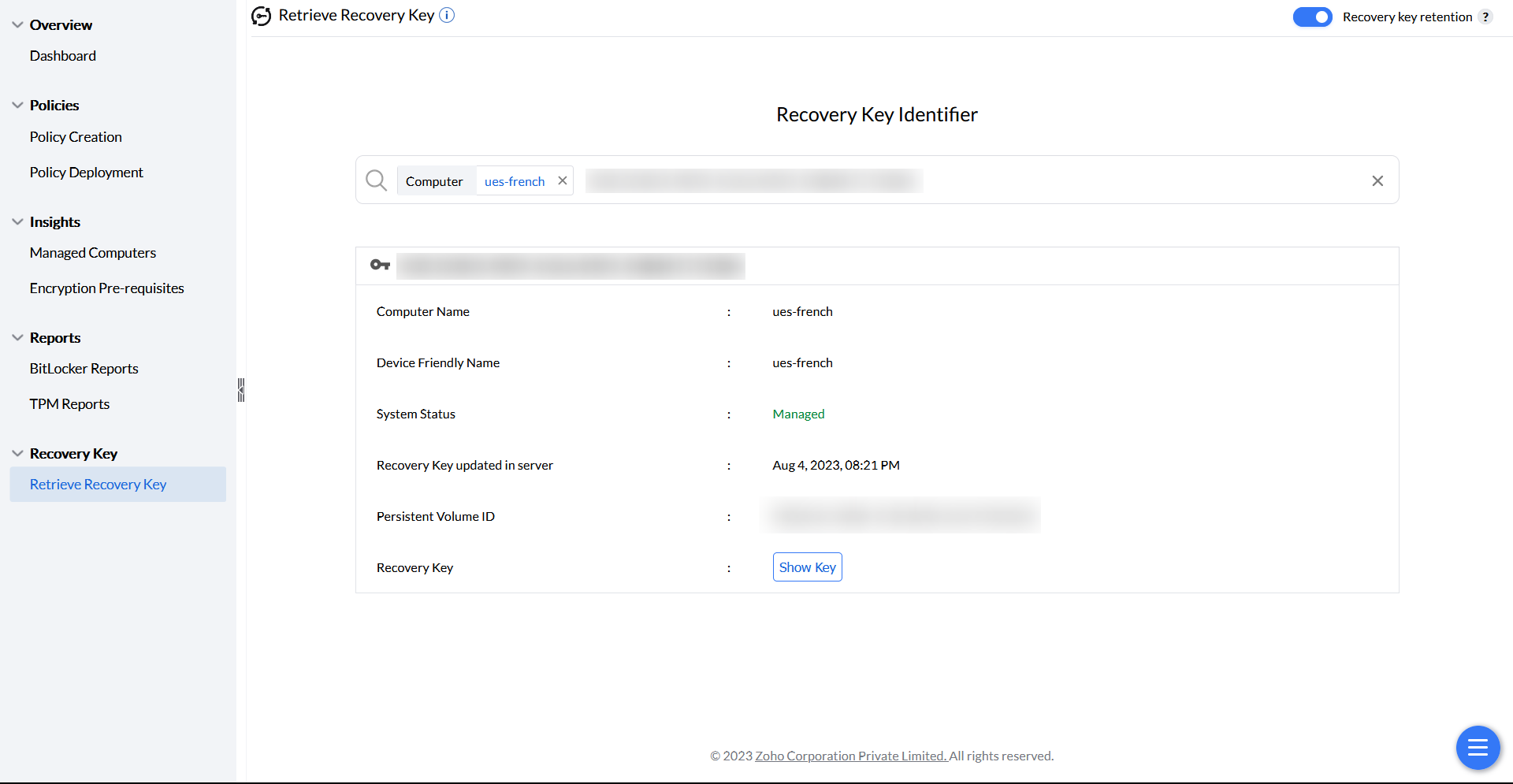Click the date Aug 4, 2023, 08:21 PM
The width and height of the screenshot is (1513, 784).
(x=836, y=466)
